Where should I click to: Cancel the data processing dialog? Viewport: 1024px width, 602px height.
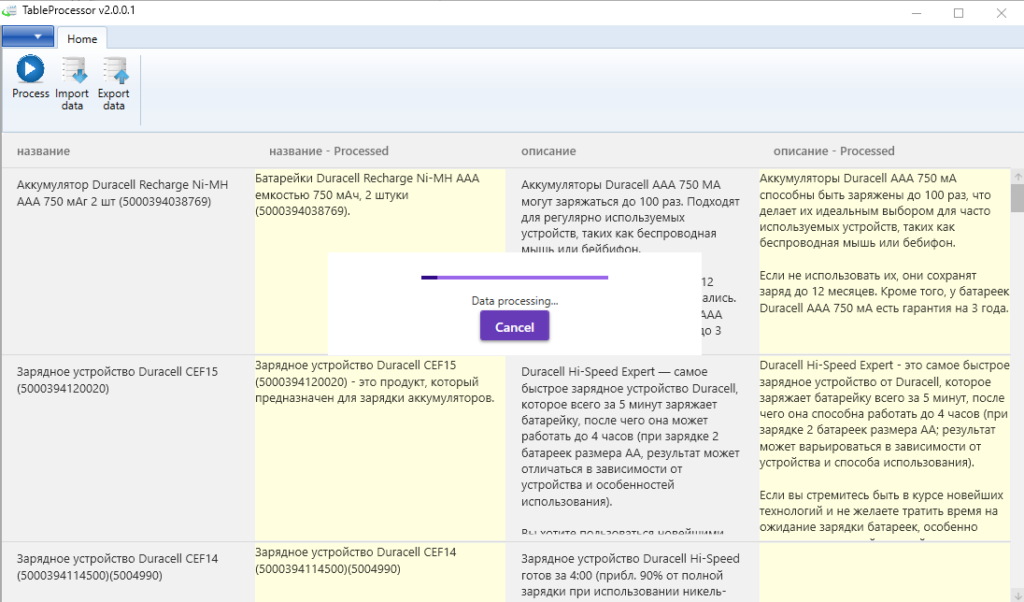pos(515,326)
